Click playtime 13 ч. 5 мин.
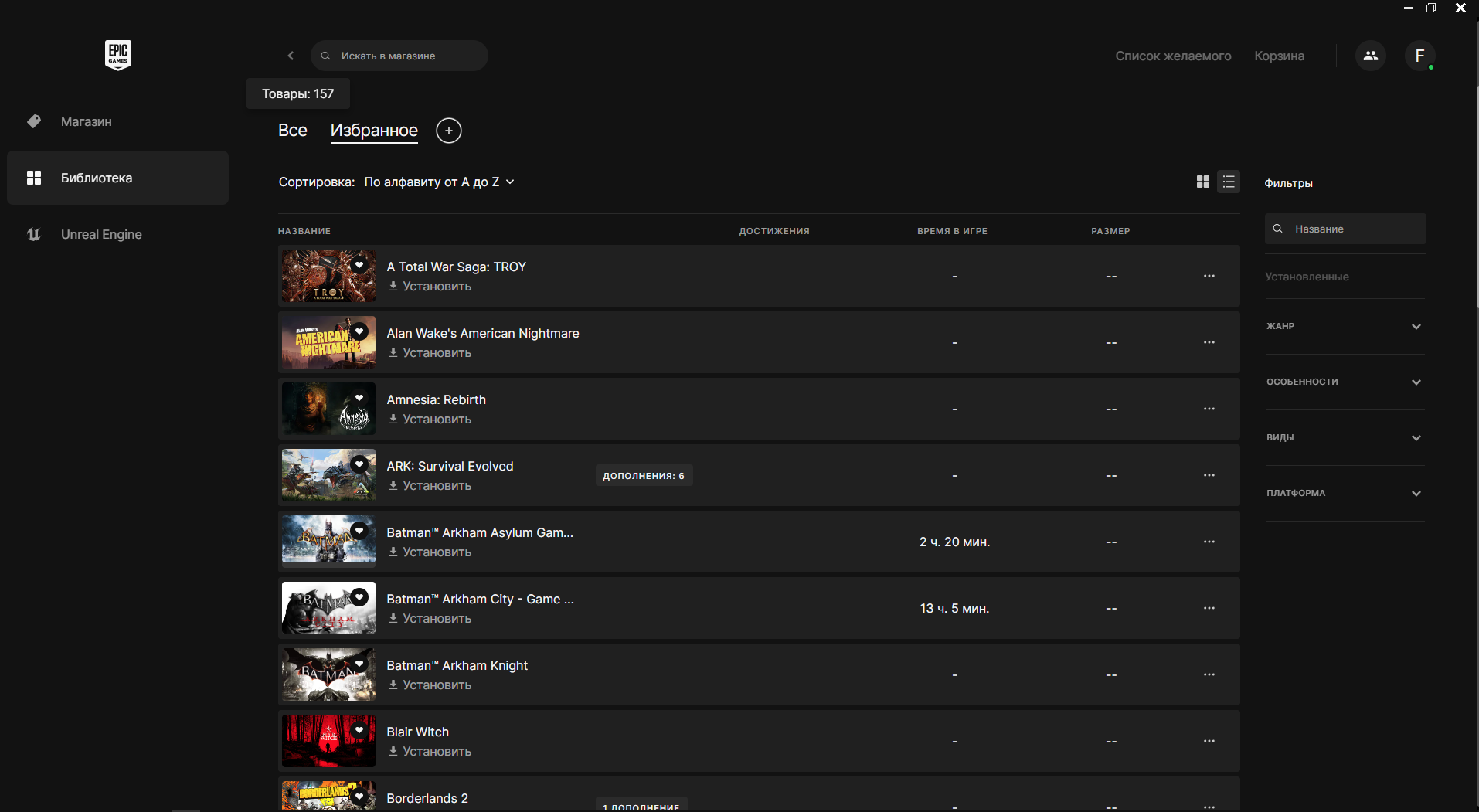Screen dimensions: 1479x812 pyautogui.click(x=954, y=608)
